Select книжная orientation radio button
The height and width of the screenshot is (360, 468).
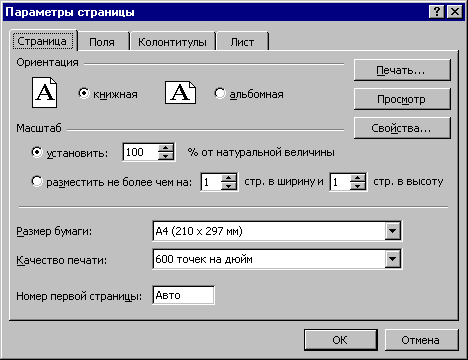[84, 93]
